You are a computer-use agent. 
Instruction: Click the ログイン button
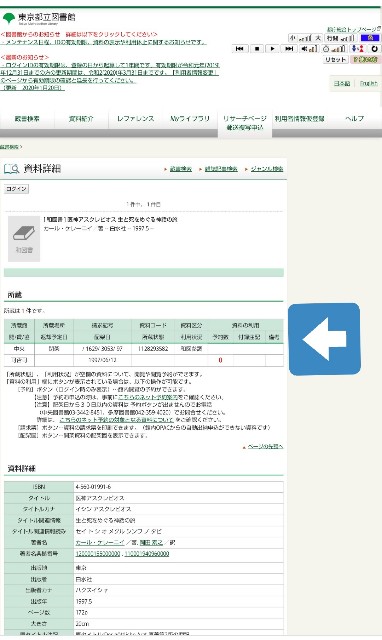pos(16,189)
